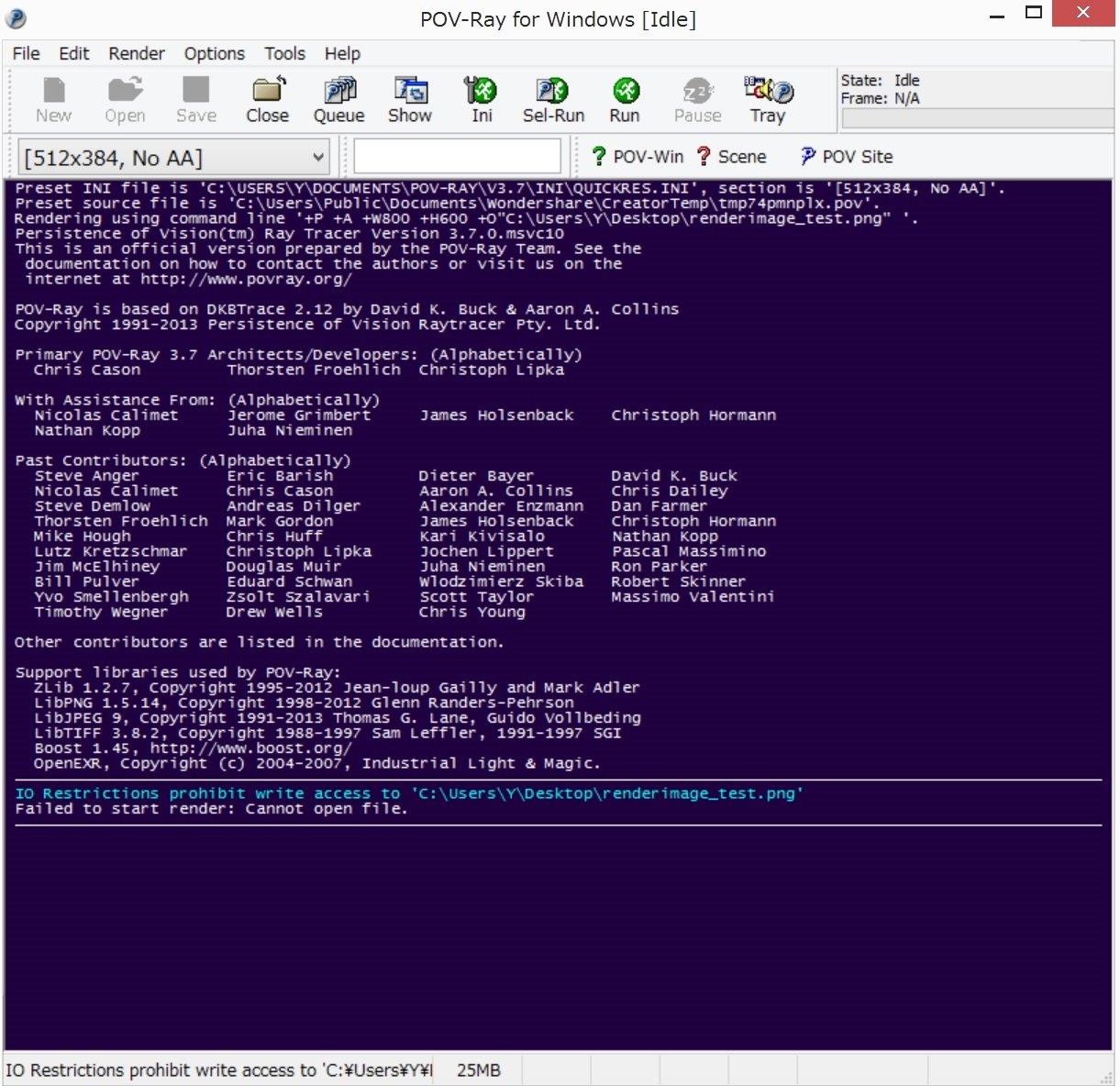Click the New file toolbar icon
1120x1086 pixels.
(54, 100)
